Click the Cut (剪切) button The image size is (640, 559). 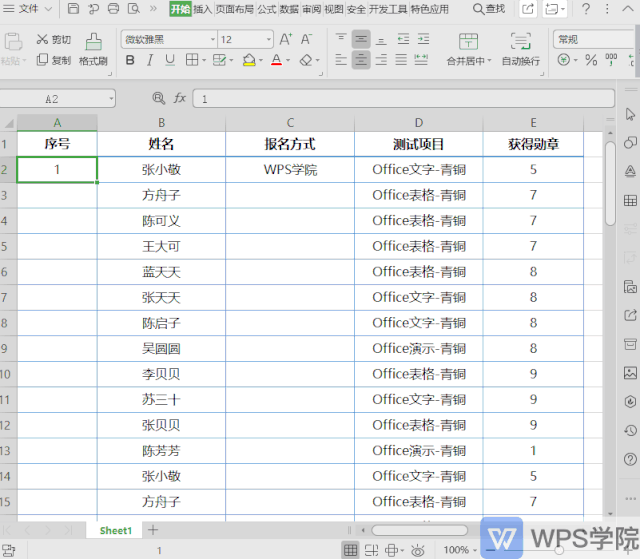pos(53,40)
